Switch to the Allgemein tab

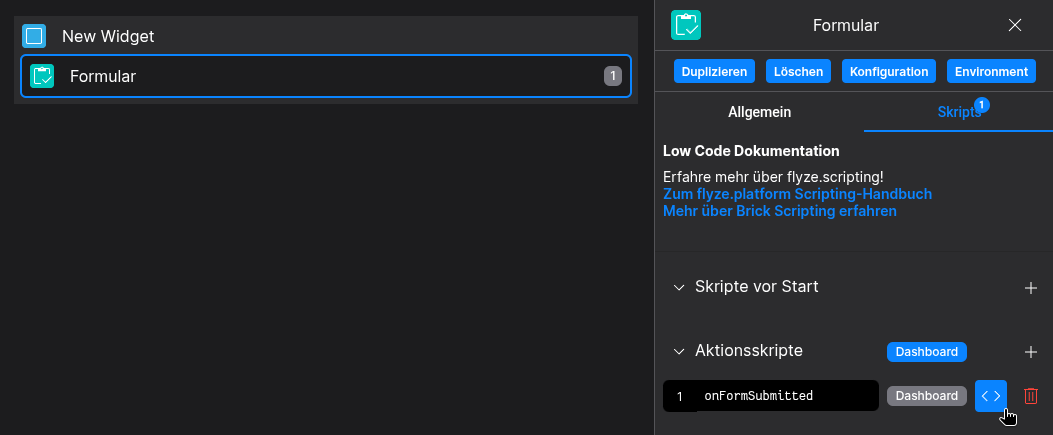coord(759,112)
